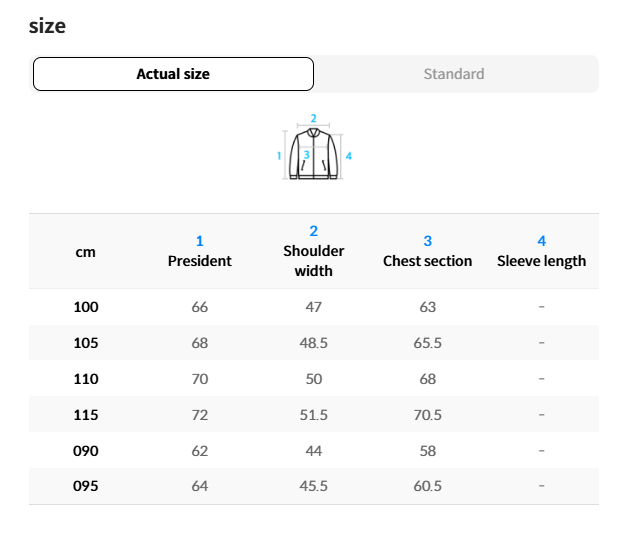Screen dimensions: 640x543
Task: Click the size section heading
Action: click(x=47, y=26)
